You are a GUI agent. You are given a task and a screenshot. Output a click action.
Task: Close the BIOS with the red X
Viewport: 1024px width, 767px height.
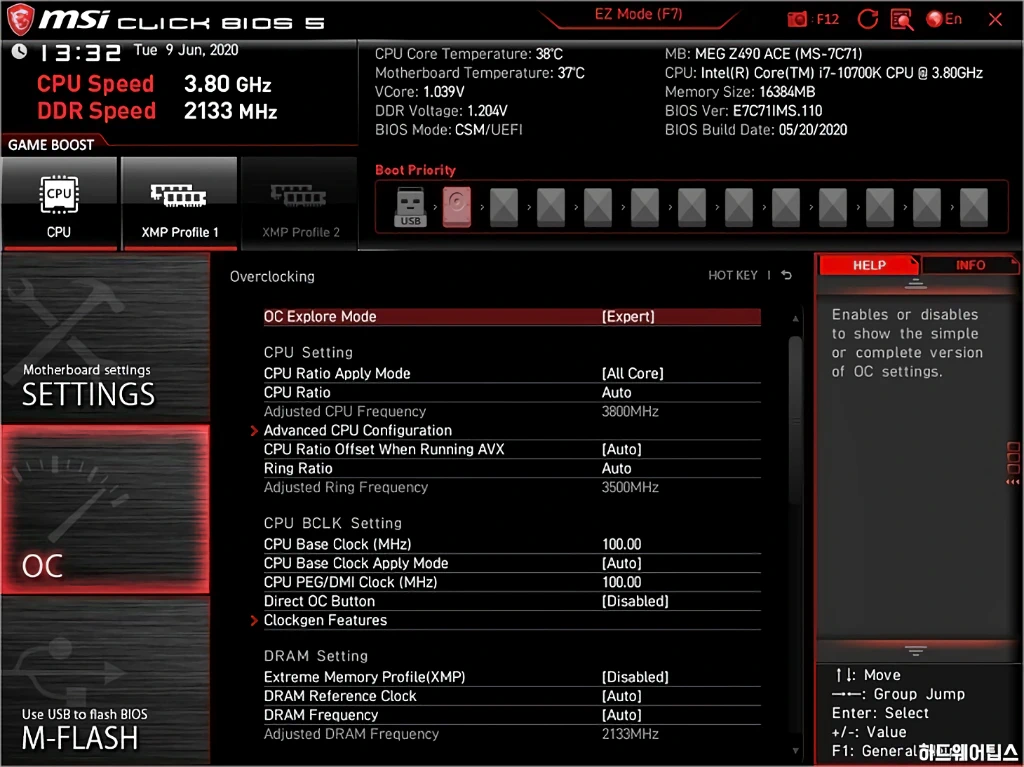(995, 20)
